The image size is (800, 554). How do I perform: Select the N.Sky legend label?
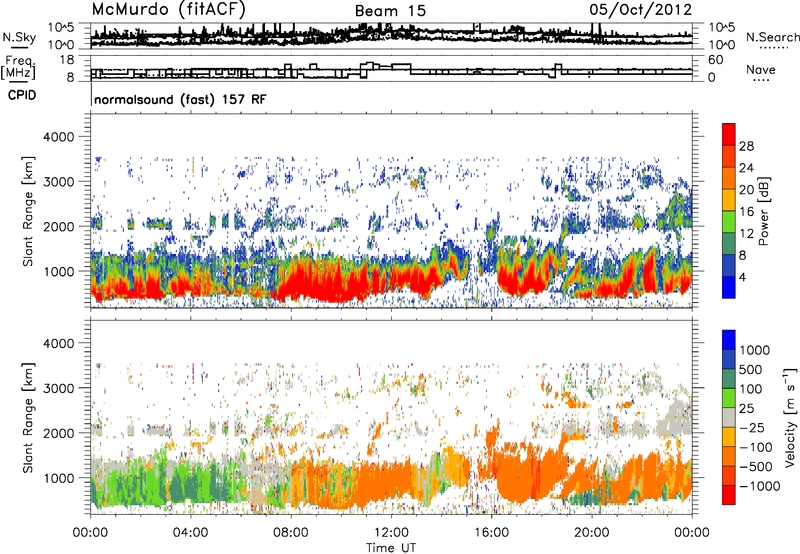(x=19, y=37)
